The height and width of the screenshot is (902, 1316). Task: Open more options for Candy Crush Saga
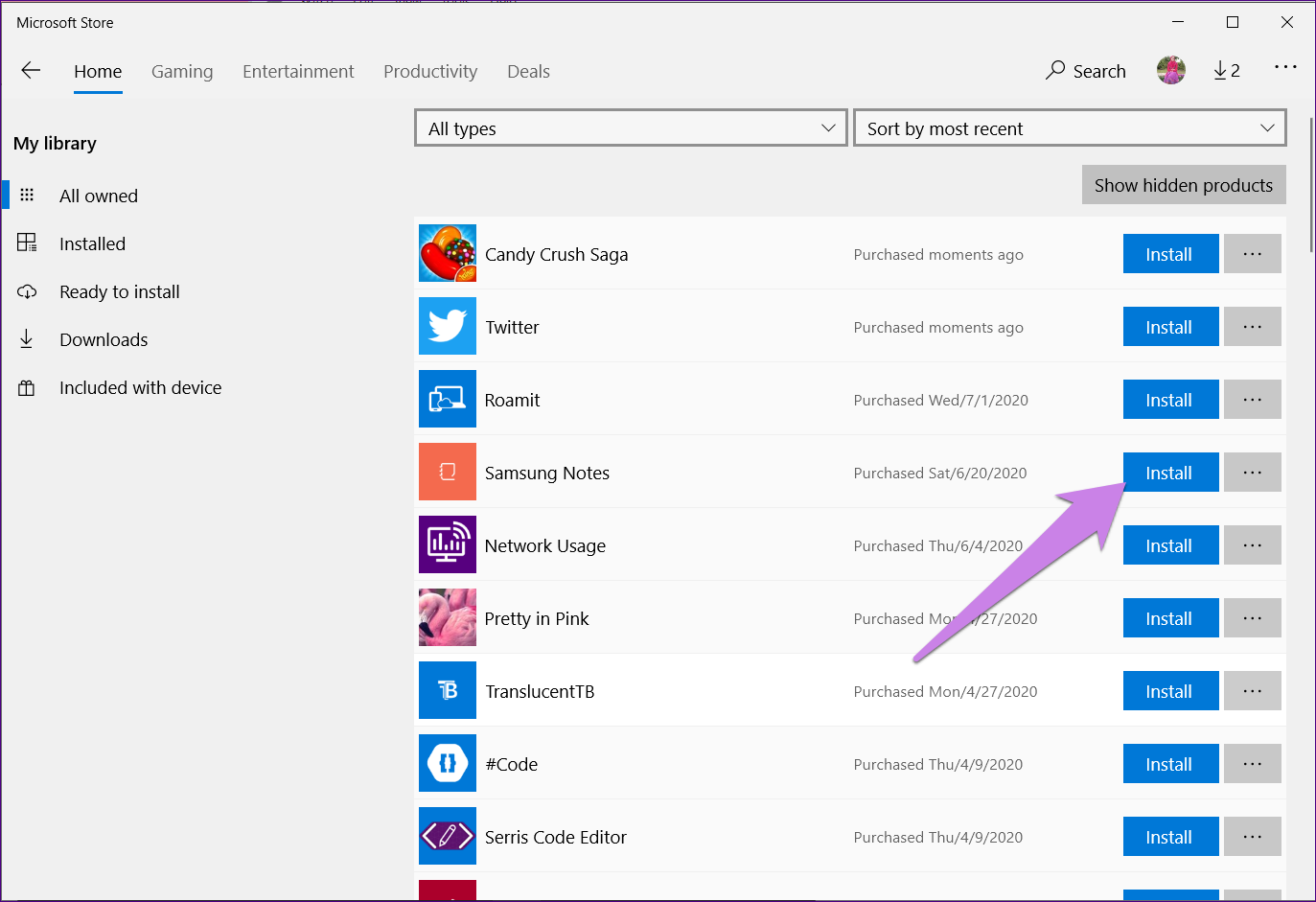(1253, 254)
